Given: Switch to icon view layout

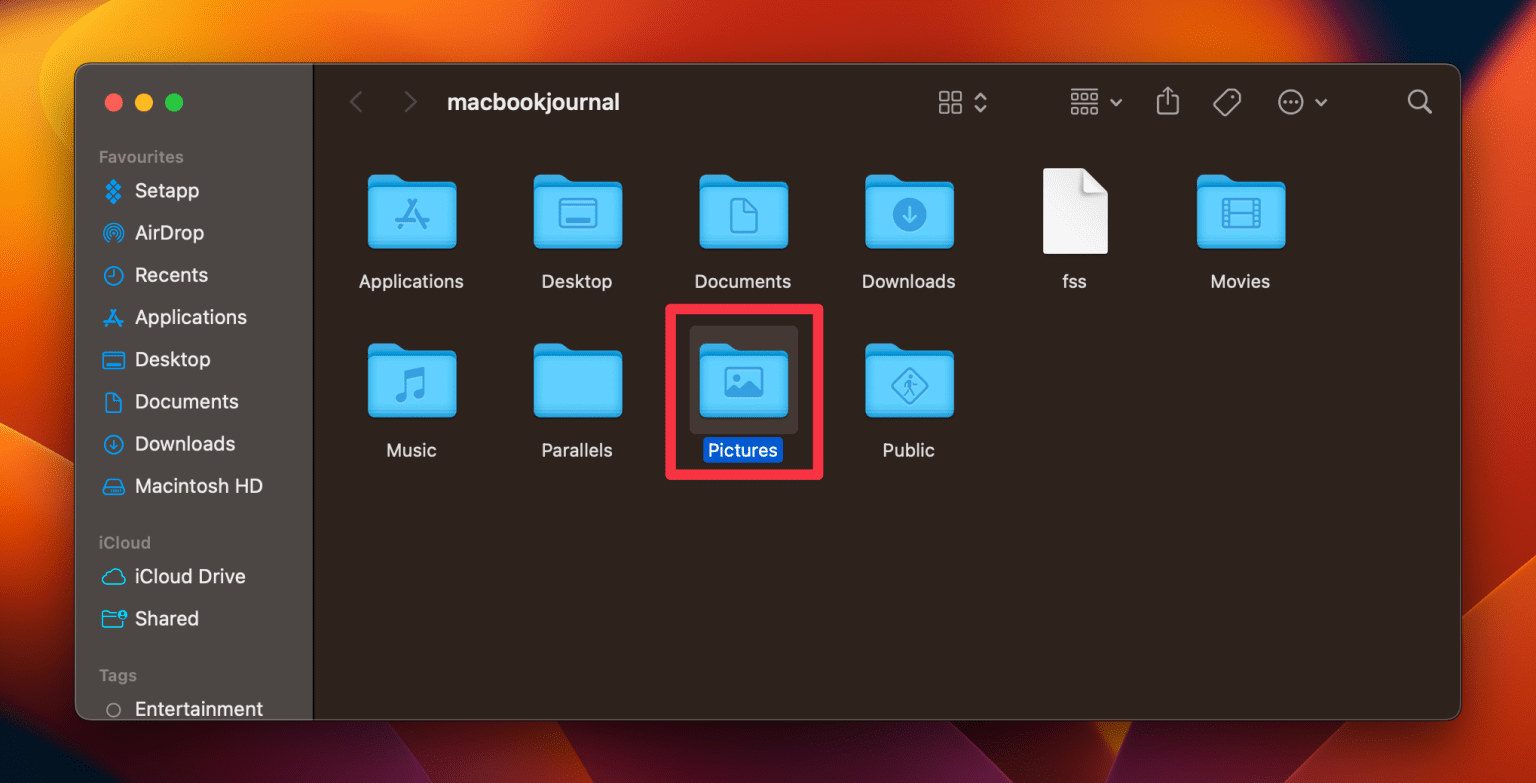Looking at the screenshot, I should pyautogui.click(x=949, y=101).
